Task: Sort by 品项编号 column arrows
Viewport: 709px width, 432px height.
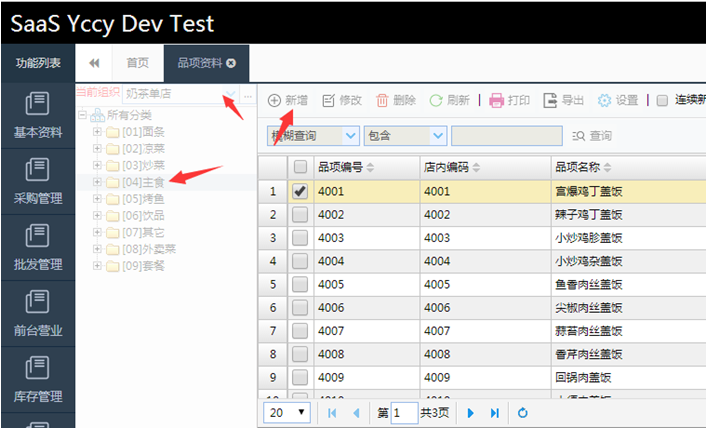Action: tap(370, 167)
